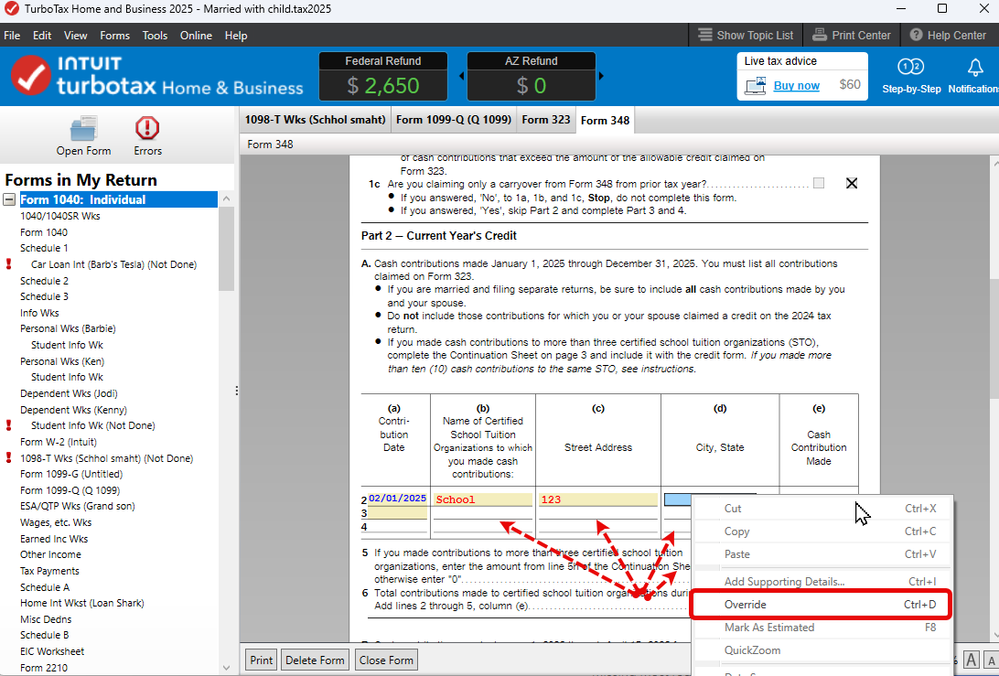Viewport: 999px width, 676px height.
Task: Open Form 2210 in forms list
Action: pos(44,668)
